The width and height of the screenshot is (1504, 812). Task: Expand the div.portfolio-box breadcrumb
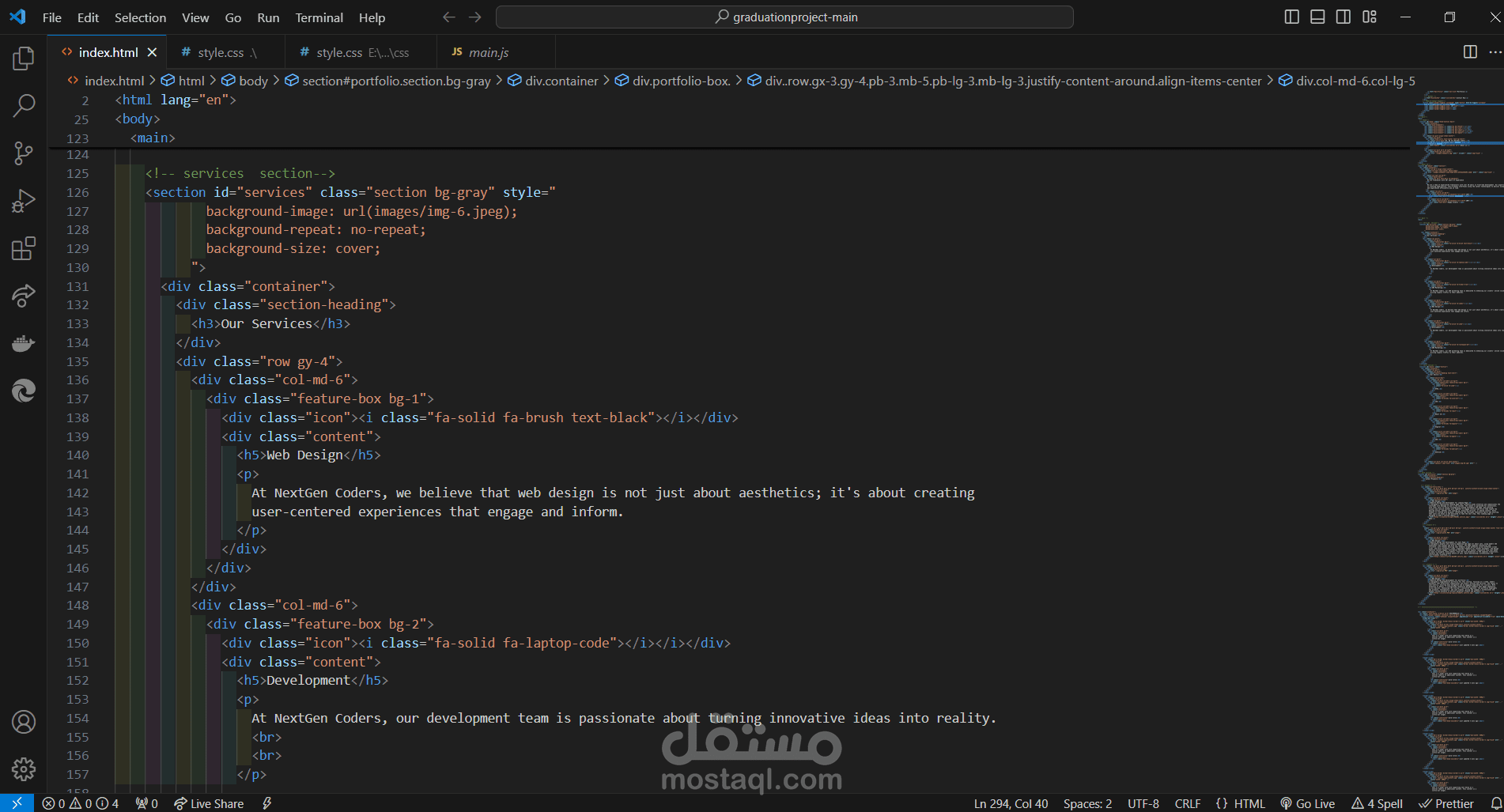click(x=673, y=81)
